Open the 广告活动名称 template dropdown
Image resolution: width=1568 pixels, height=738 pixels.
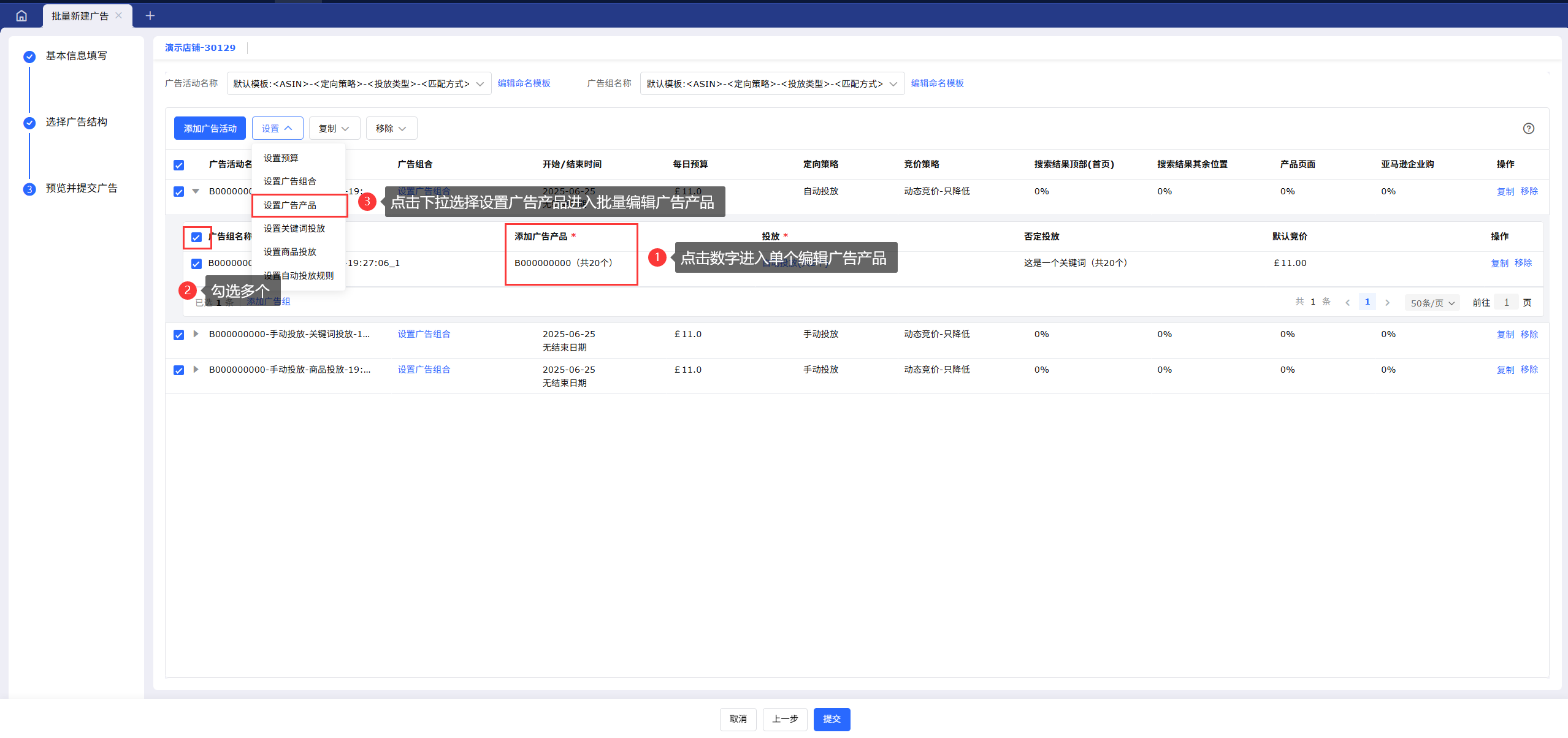359,83
